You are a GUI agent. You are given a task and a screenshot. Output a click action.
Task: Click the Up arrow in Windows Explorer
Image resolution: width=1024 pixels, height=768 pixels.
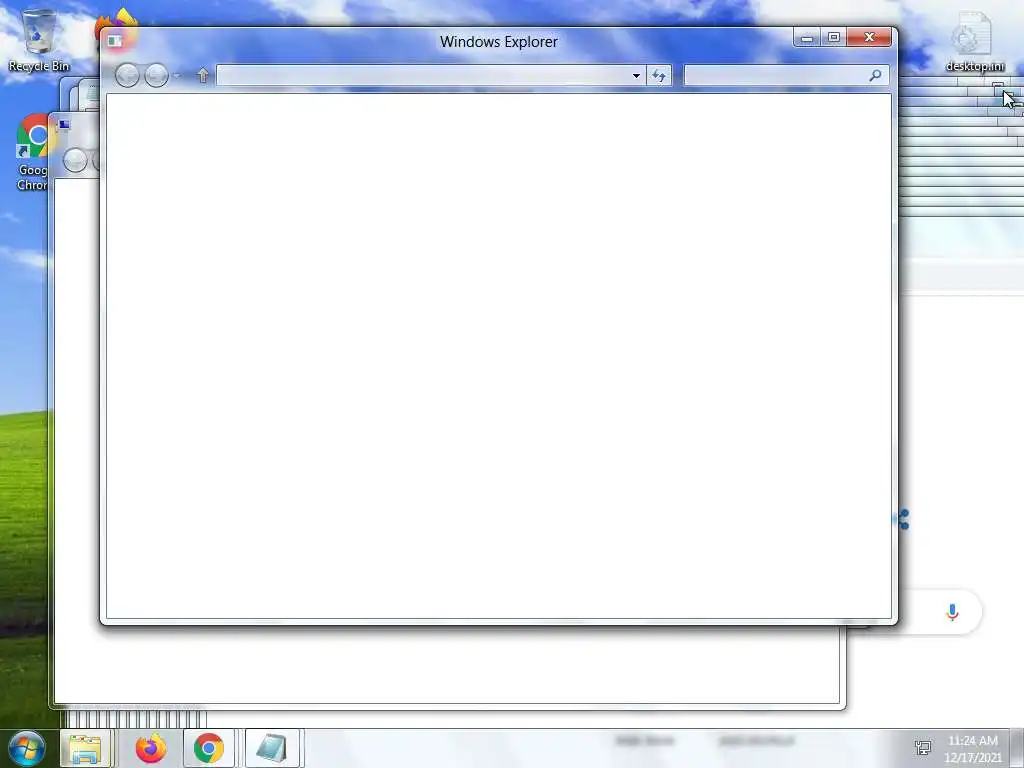point(202,76)
